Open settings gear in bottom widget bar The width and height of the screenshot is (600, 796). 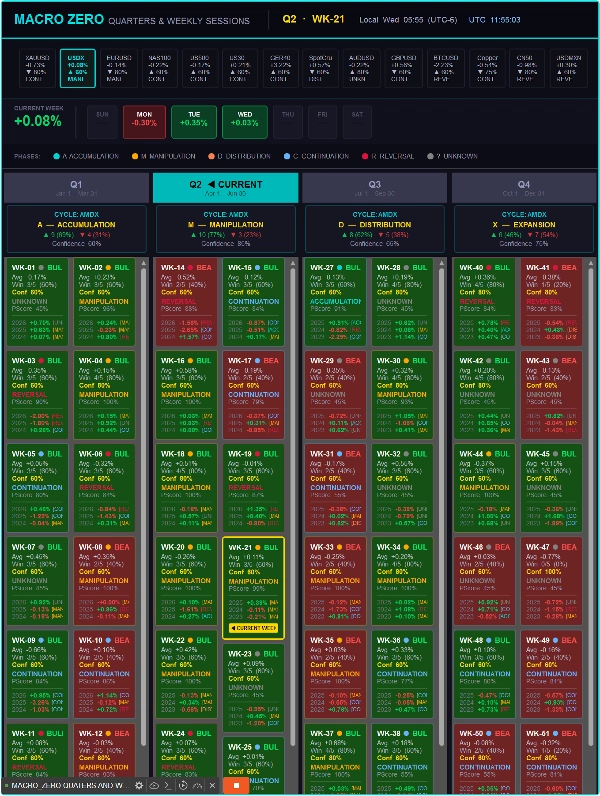click(x=139, y=785)
